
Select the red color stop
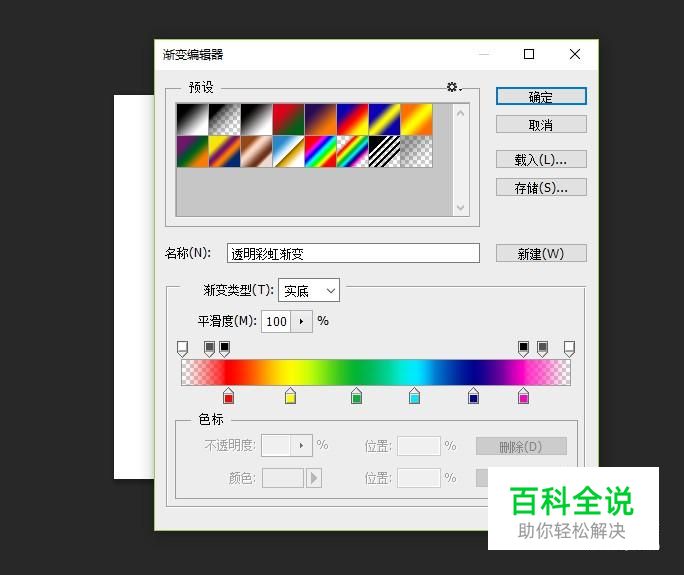pos(229,396)
